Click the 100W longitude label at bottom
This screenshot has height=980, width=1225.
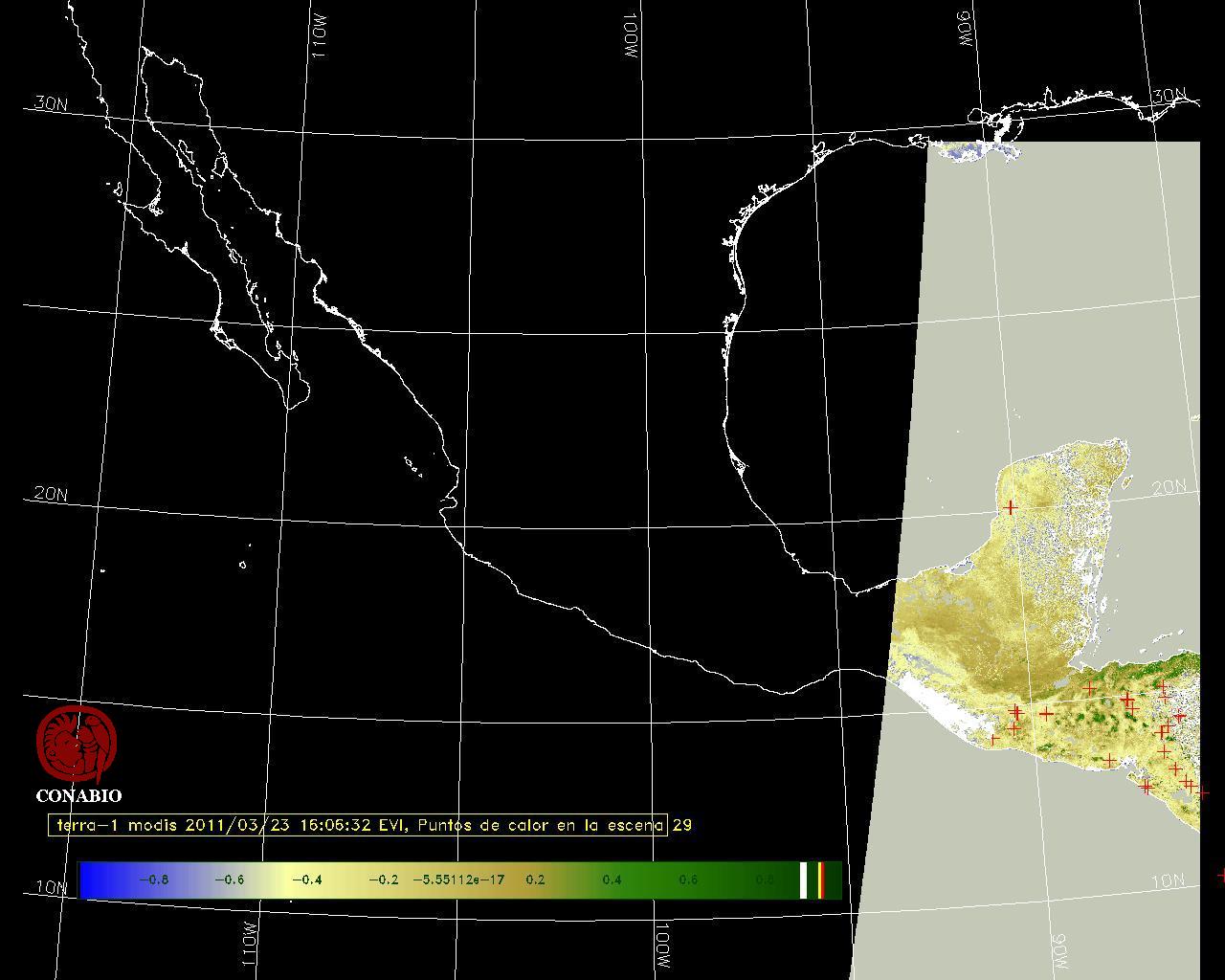[x=661, y=946]
